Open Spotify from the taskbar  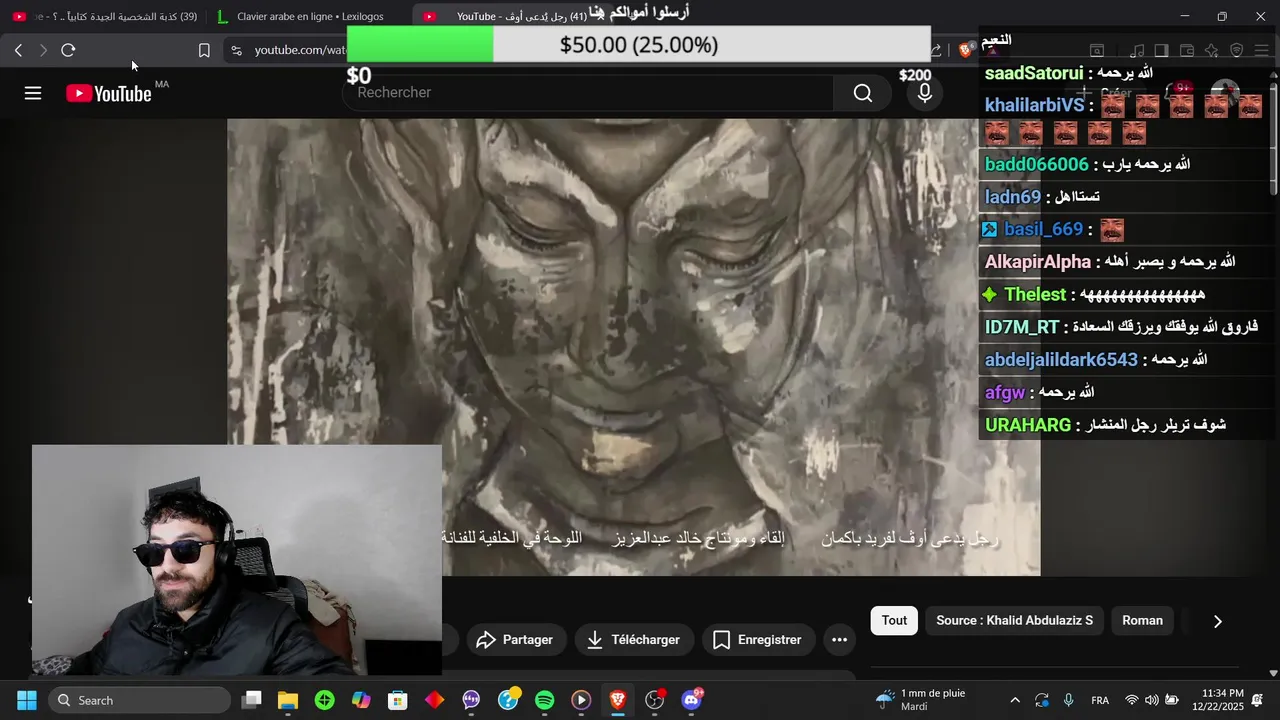[x=544, y=700]
